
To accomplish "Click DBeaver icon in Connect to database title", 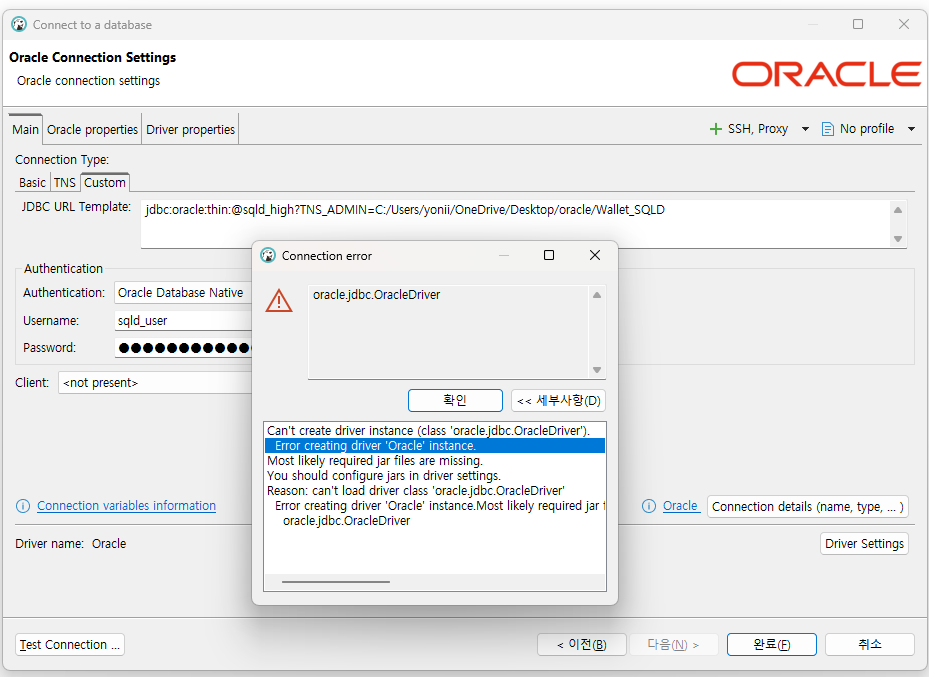I will point(19,24).
